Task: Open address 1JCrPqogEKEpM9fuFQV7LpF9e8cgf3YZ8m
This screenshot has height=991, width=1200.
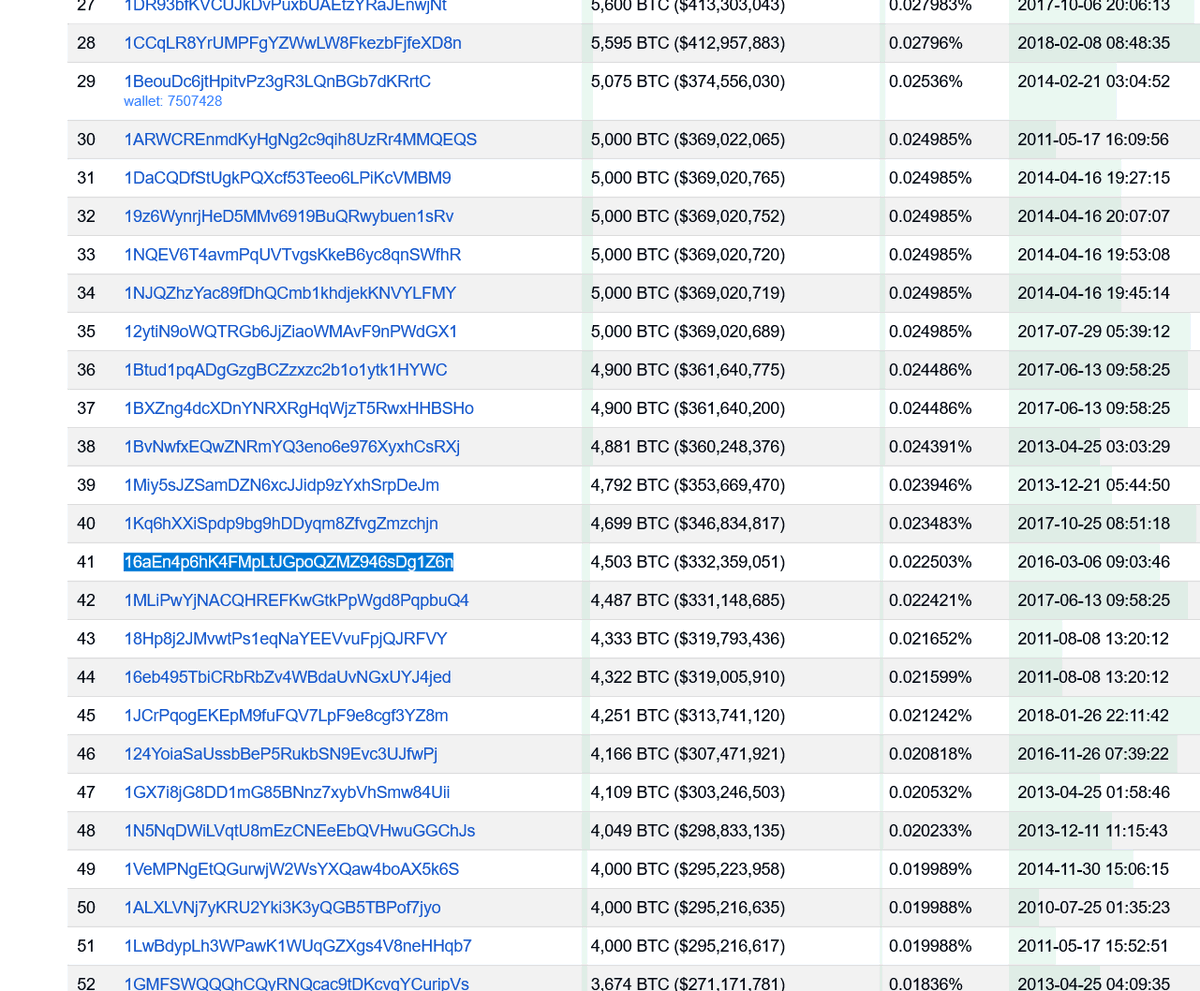Action: pos(286,715)
